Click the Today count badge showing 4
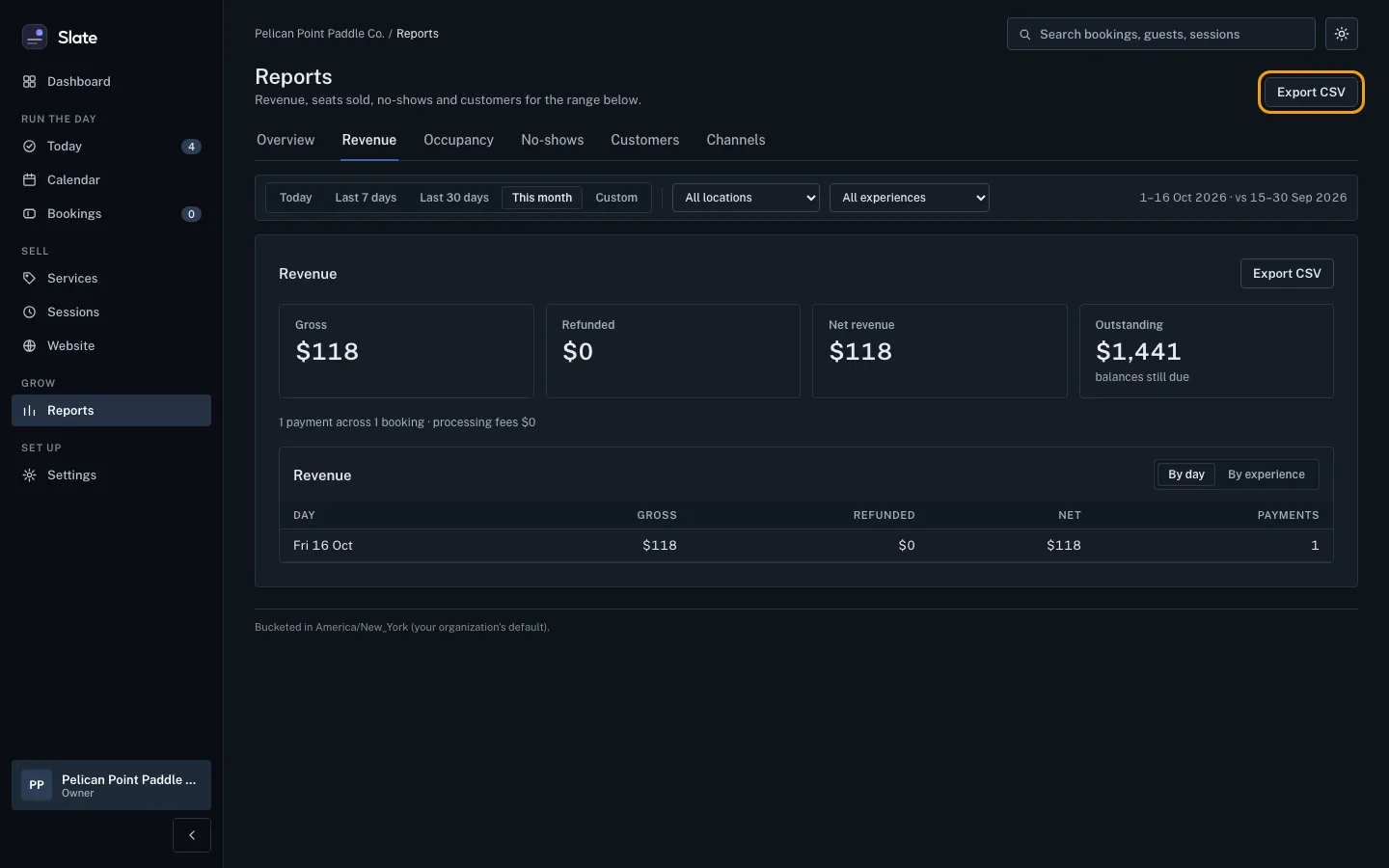This screenshot has width=1389, height=868. [191, 147]
